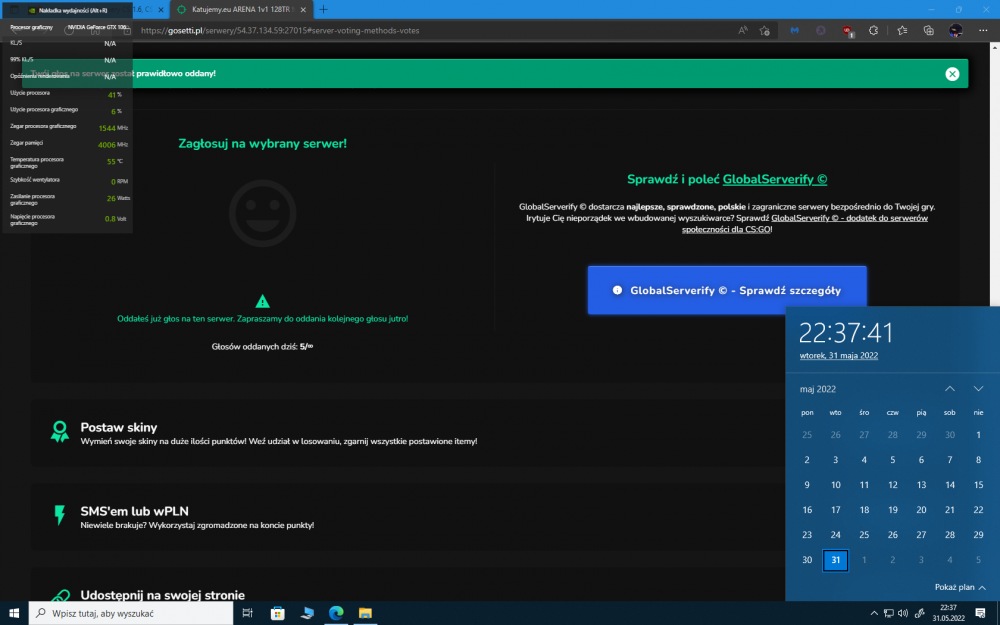Open the Malwarebytes extension icon
1000x625 pixels.
click(794, 30)
